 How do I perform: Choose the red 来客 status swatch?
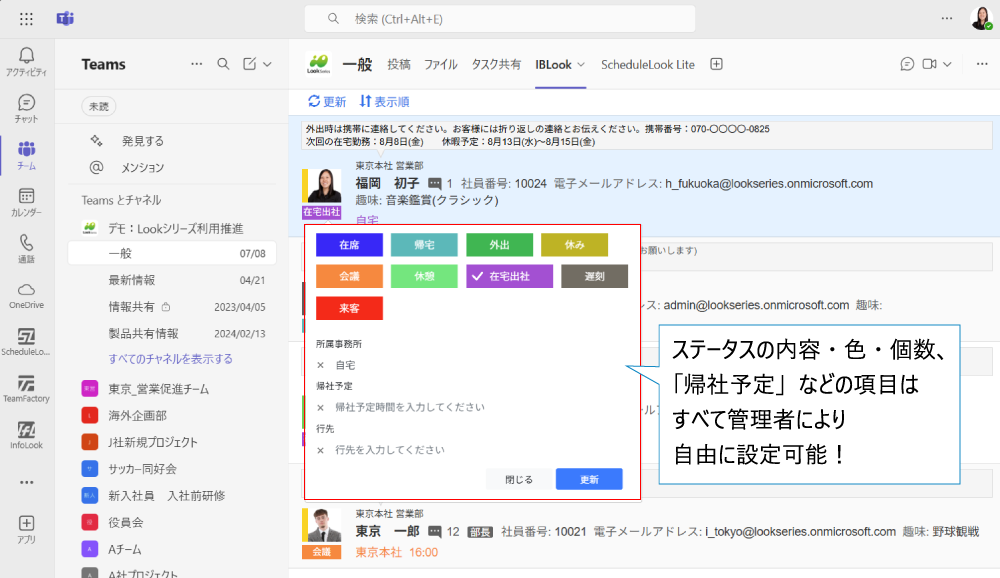point(349,308)
